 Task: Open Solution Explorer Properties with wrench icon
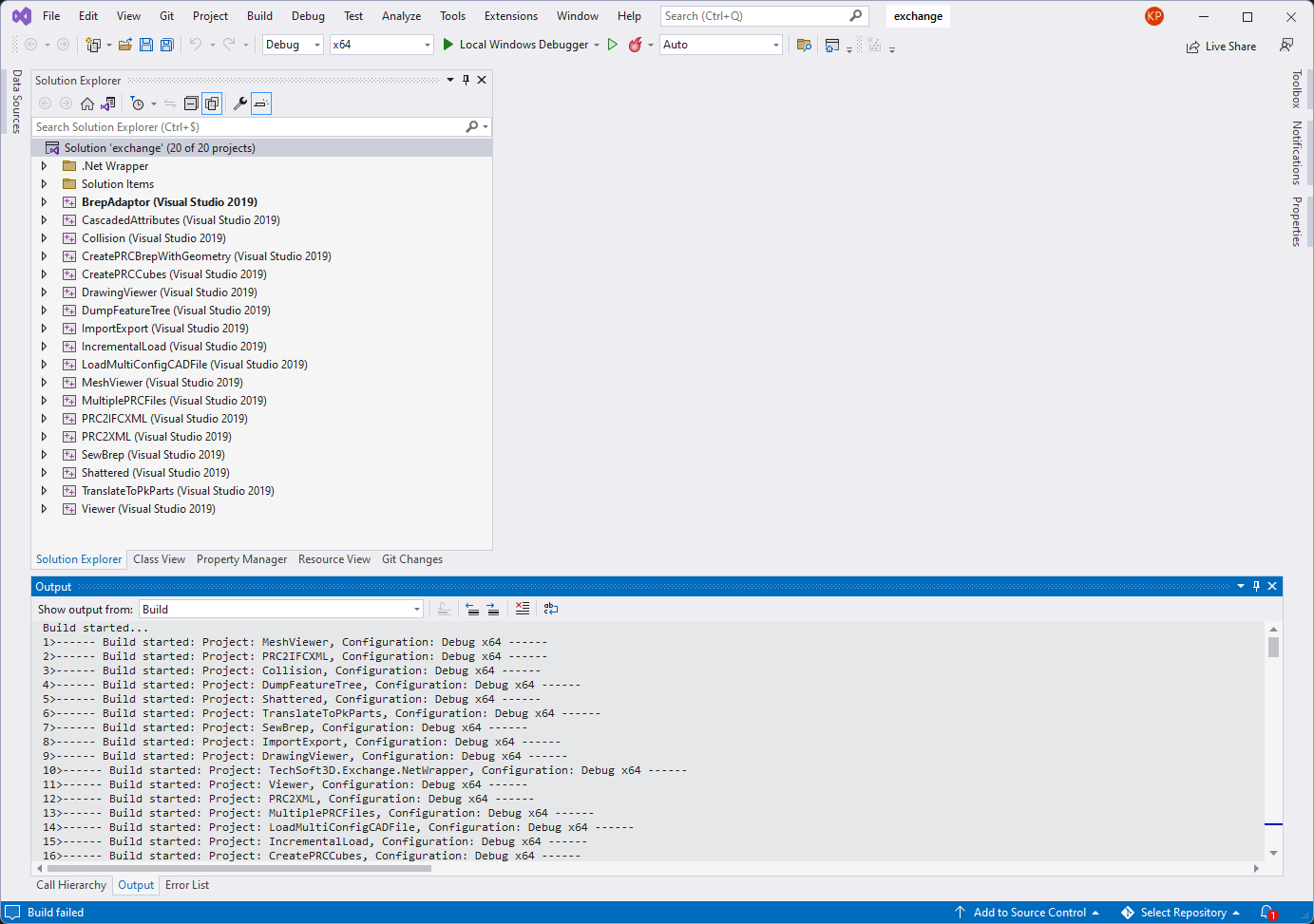239,104
